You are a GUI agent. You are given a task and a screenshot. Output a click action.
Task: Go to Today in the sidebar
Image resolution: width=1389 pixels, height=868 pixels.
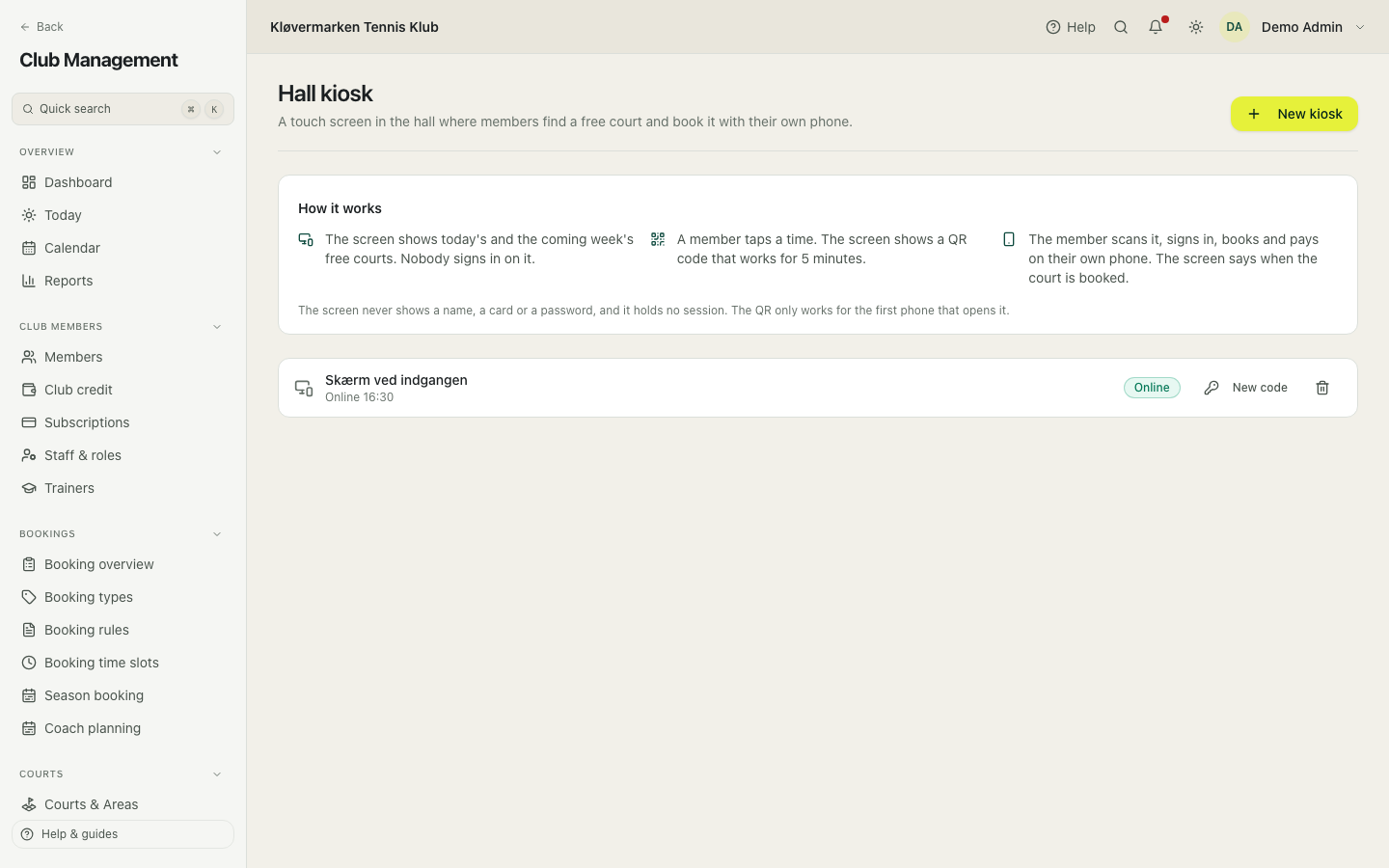click(x=123, y=215)
